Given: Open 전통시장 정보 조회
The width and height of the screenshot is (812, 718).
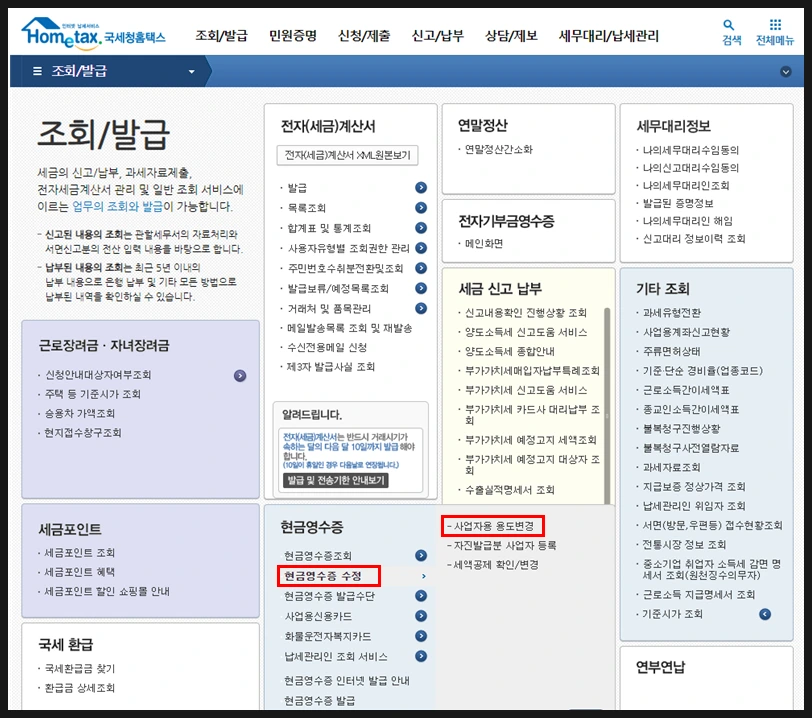Looking at the screenshot, I should pyautogui.click(x=684, y=545).
